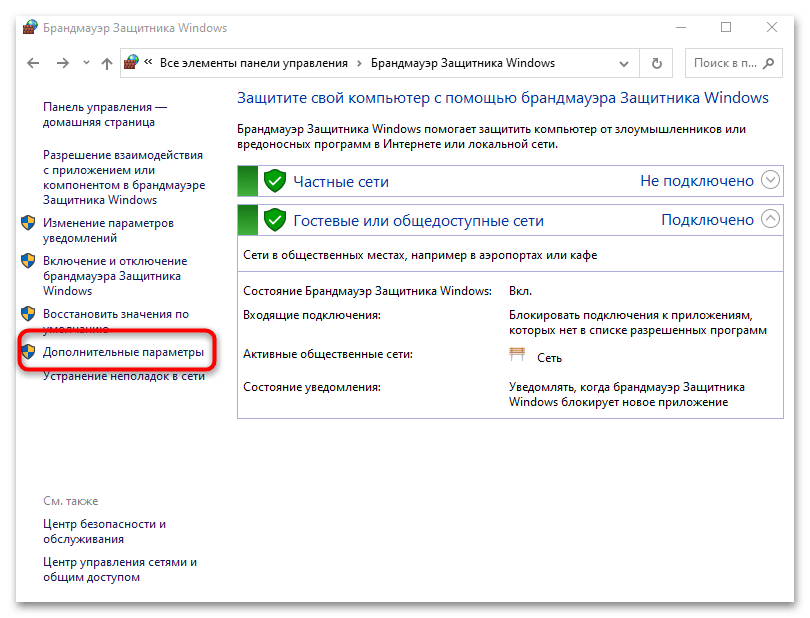Click shield icon beside 'Включение и отключение'
This screenshot has width=810, height=618.
(28, 261)
